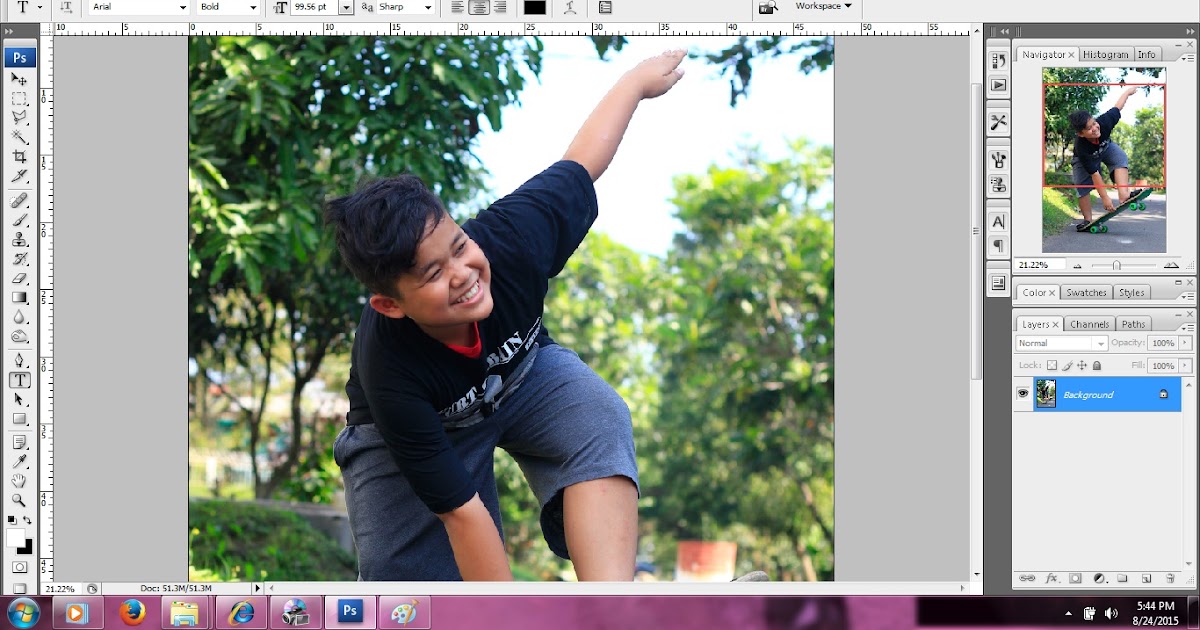Toggle Lock image pixels
Screen dimensions: 1200x630
click(x=1067, y=366)
